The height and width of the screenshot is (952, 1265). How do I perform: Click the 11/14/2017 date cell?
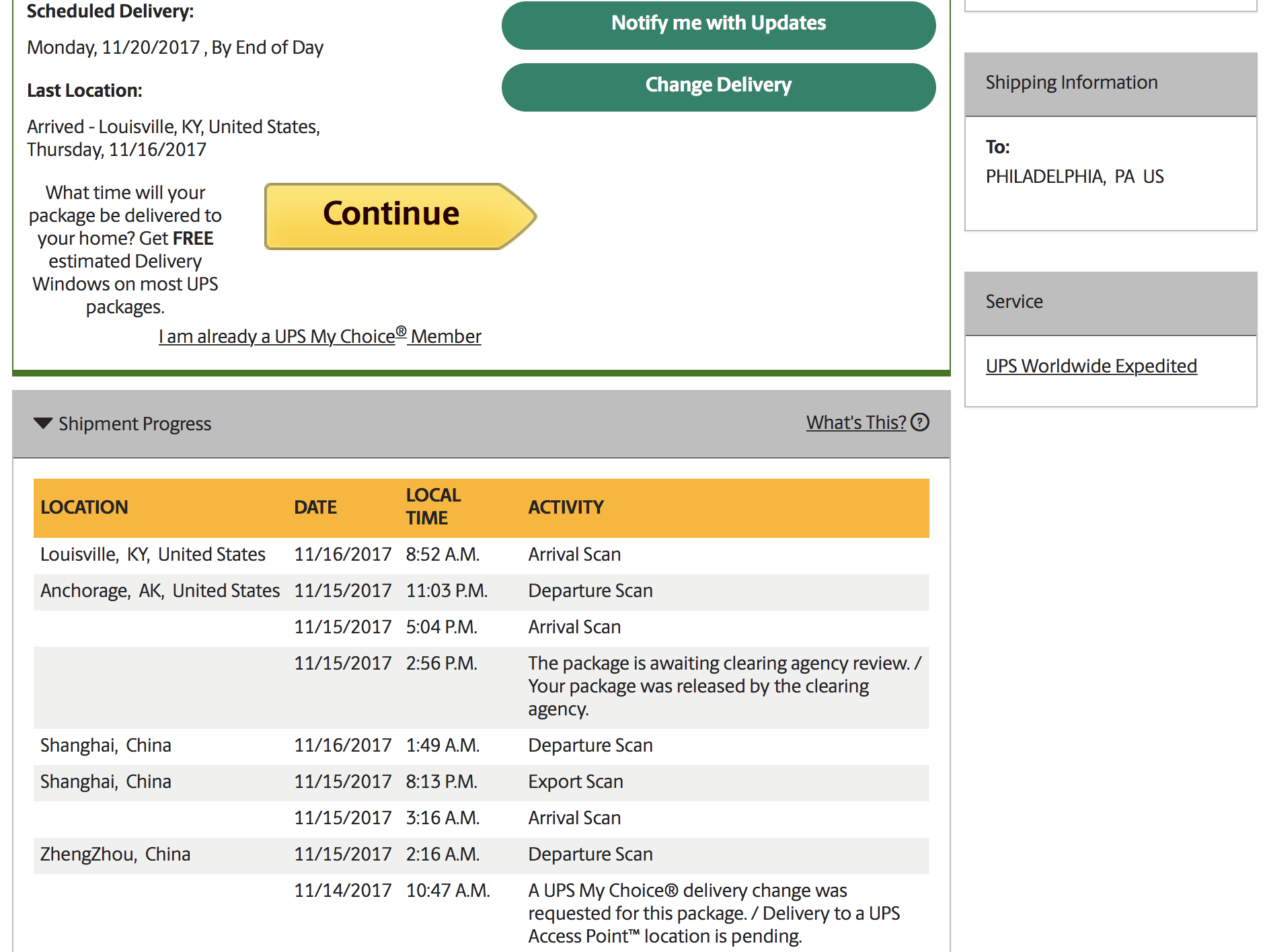342,890
